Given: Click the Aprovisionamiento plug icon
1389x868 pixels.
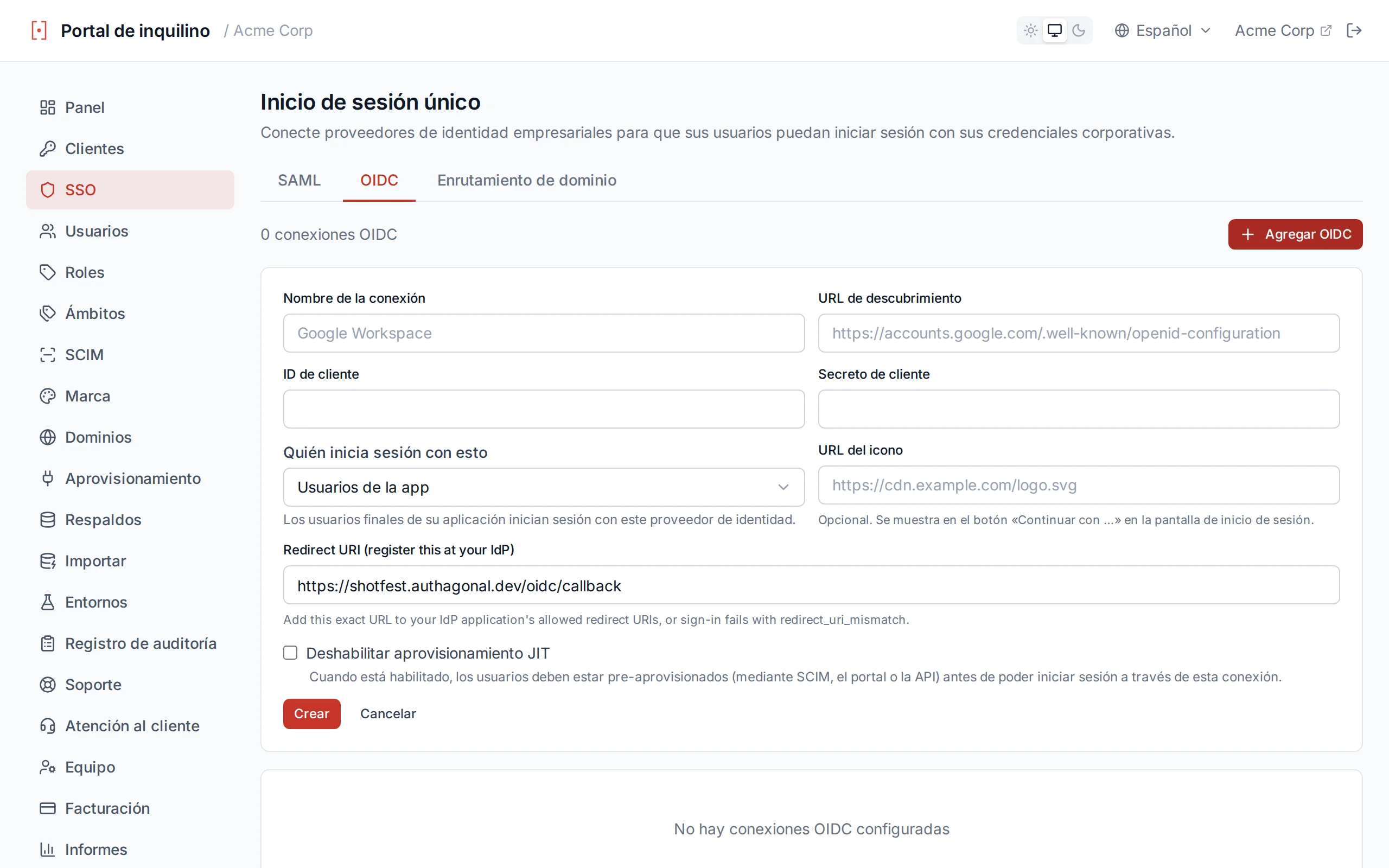Looking at the screenshot, I should tap(48, 478).
